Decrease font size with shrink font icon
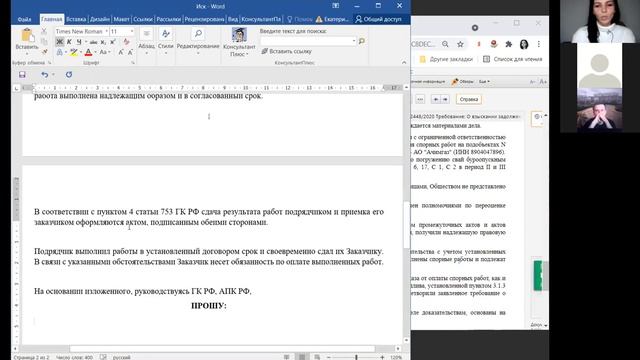Image resolution: width=640 pixels, height=360 pixels. pos(130,52)
